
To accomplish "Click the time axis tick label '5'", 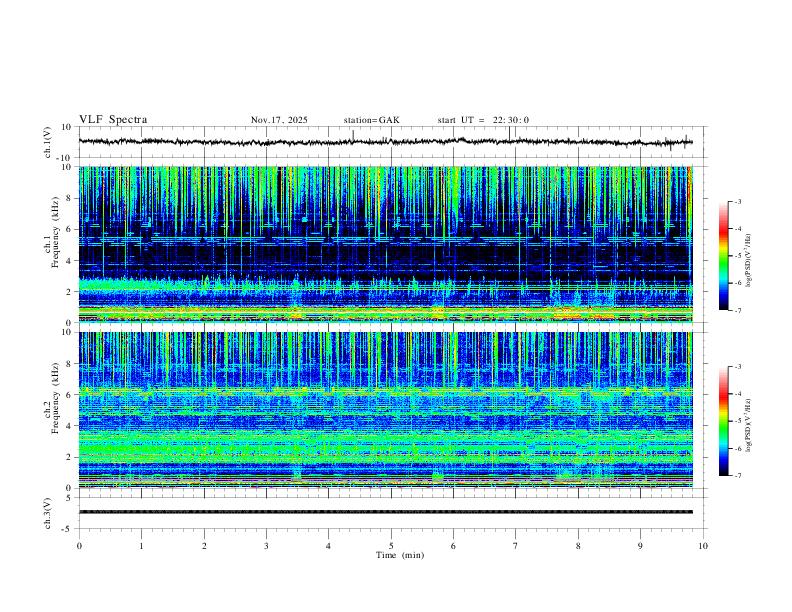I will pyautogui.click(x=391, y=546).
